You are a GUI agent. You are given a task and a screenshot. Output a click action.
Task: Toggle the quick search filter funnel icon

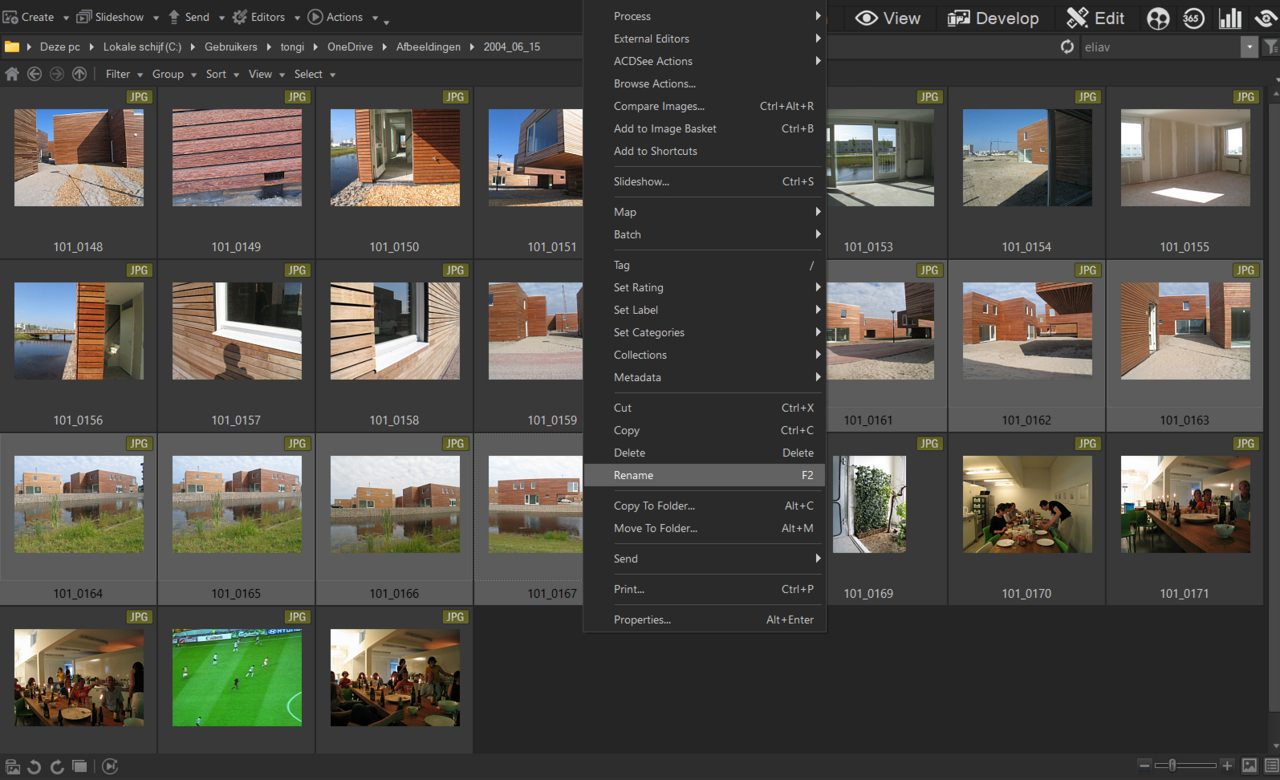coord(1271,47)
